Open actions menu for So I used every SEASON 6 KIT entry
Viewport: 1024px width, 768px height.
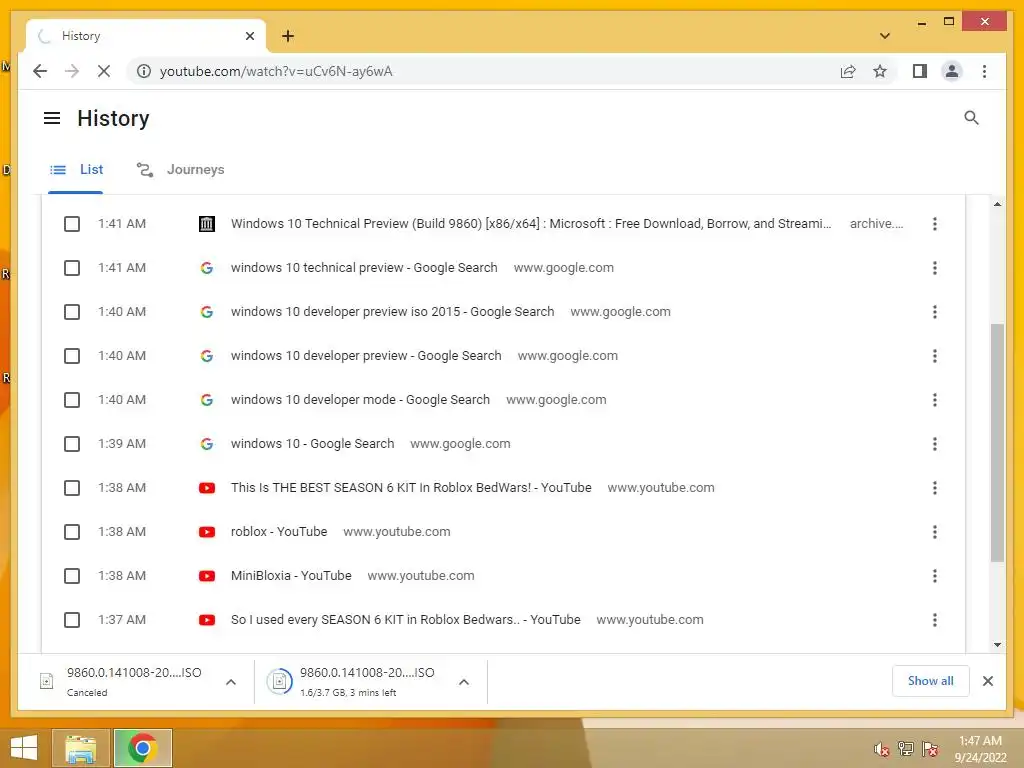935,620
